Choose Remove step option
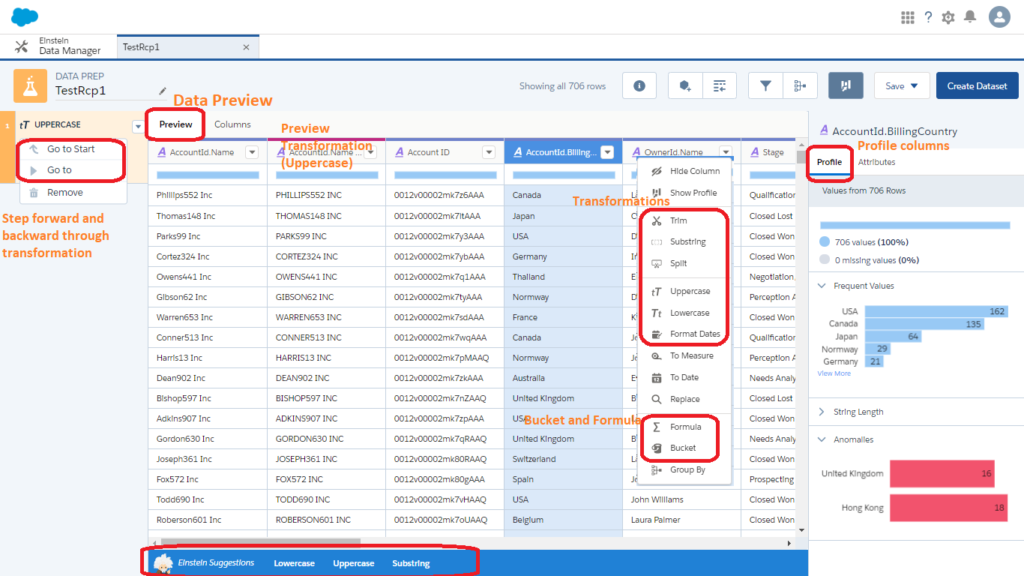This screenshot has width=1024, height=576. (65, 193)
